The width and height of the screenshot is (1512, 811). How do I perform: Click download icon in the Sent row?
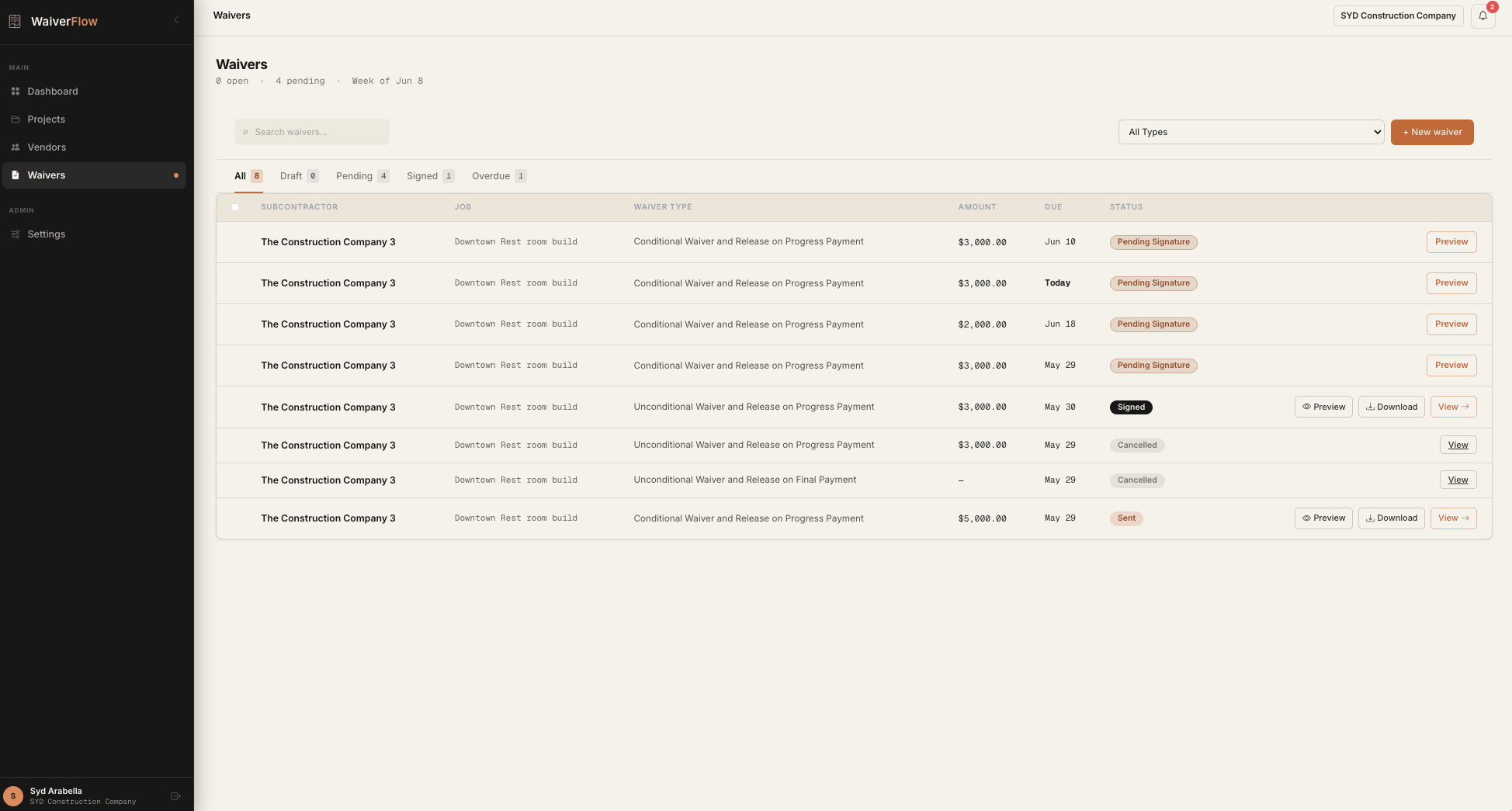pyautogui.click(x=1370, y=518)
